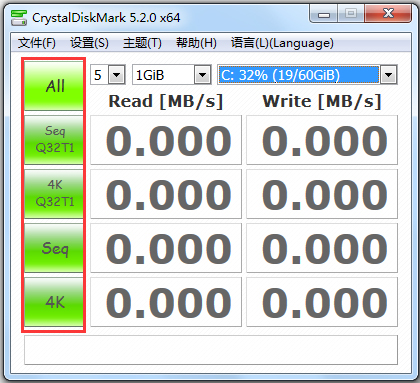Minimize the CrystalDiskMark window
This screenshot has width=420, height=383.
pyautogui.click(x=324, y=14)
